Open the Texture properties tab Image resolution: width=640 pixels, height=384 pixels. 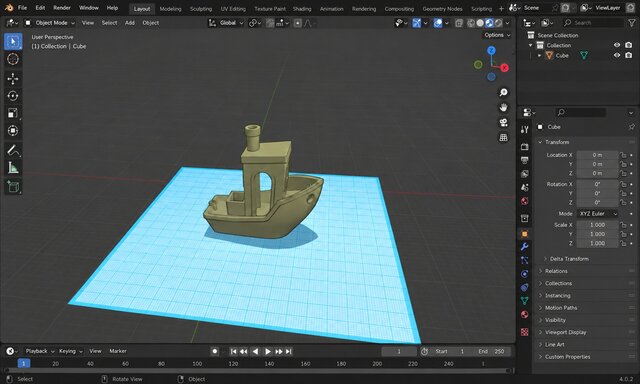tap(525, 332)
